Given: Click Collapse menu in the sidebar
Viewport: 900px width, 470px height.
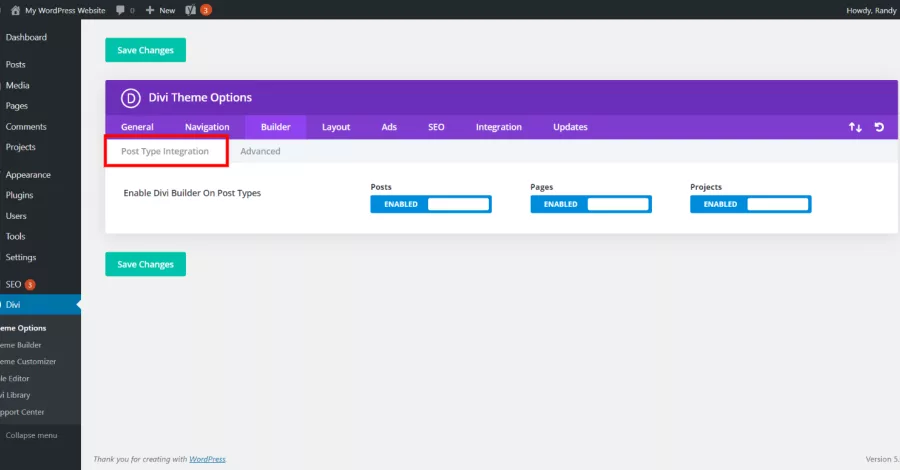Looking at the screenshot, I should (x=32, y=436).
